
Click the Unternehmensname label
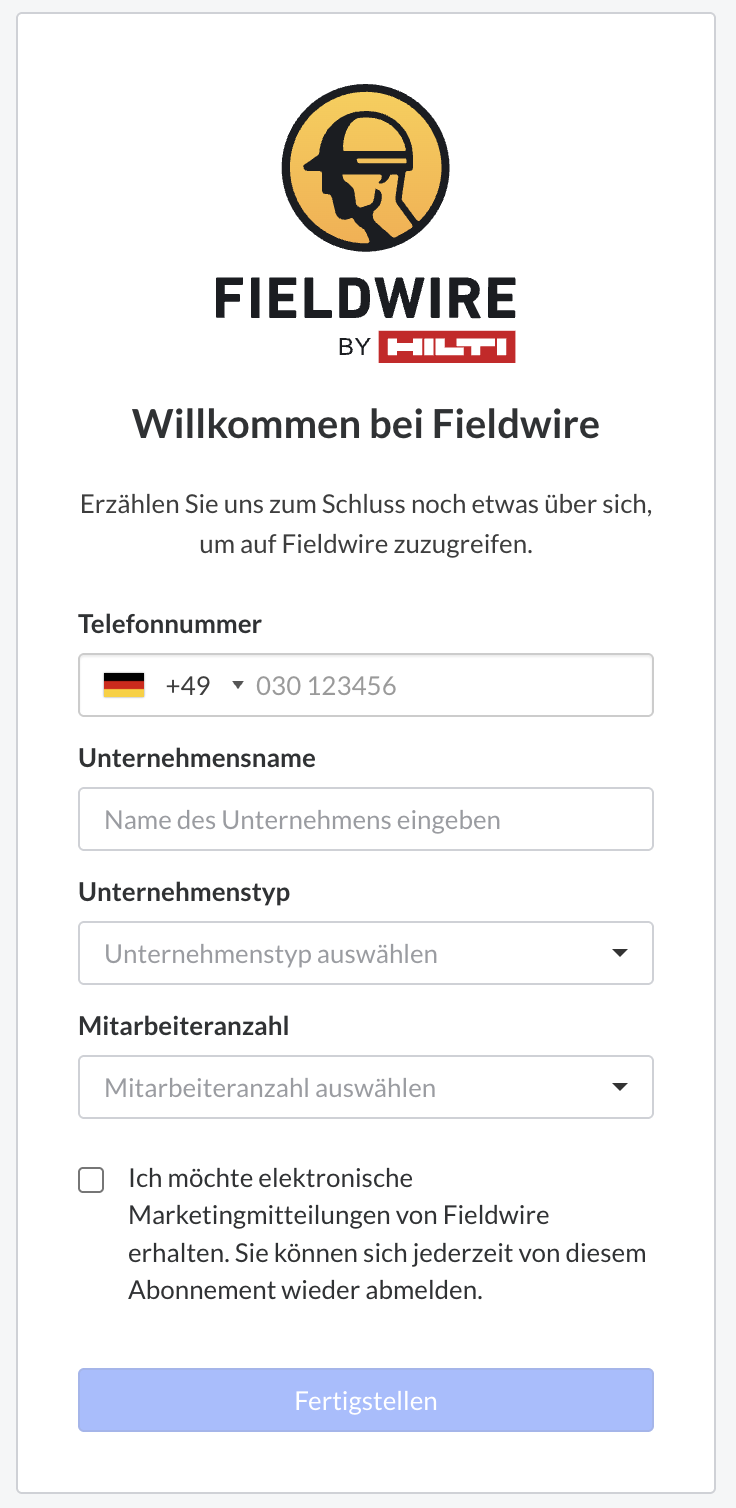(197, 758)
